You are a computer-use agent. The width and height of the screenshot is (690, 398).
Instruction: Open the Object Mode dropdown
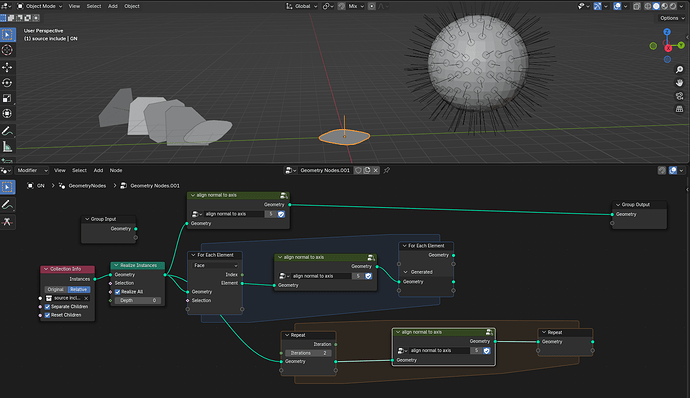(40, 6)
